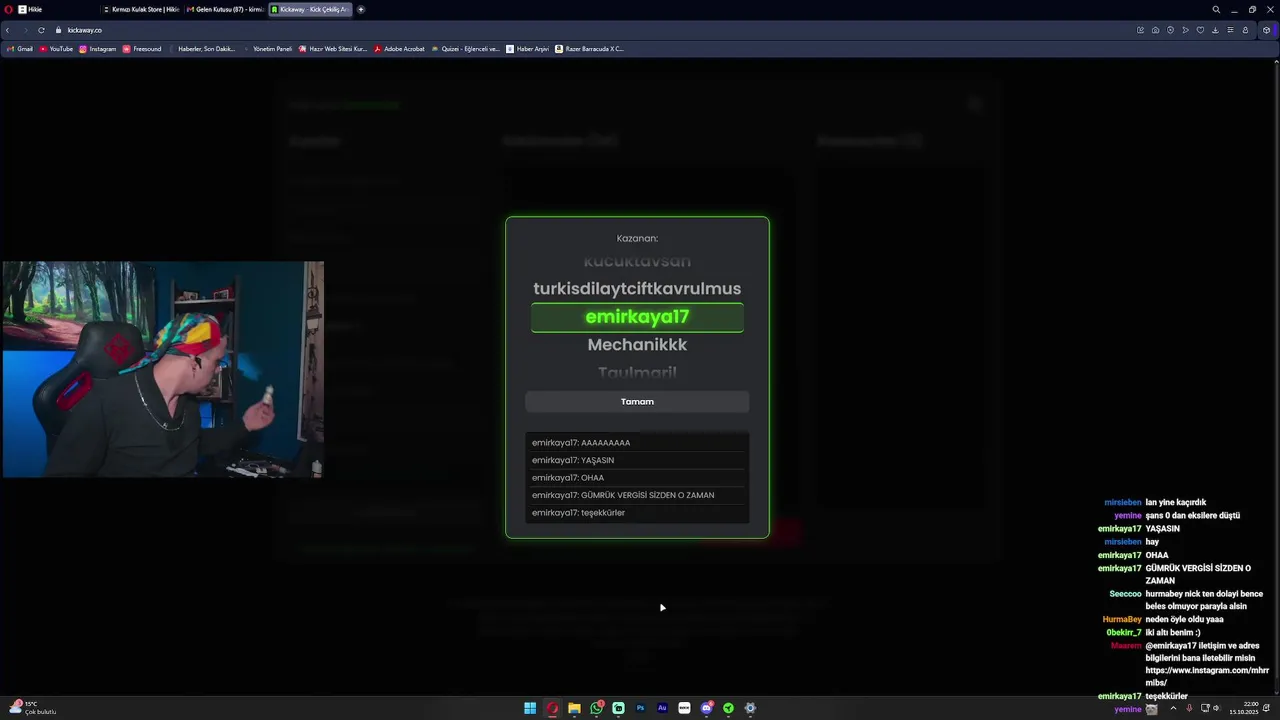Viewport: 1280px width, 720px height.
Task: Click username 0bekirr_7 in chat overlay
Action: pyautogui.click(x=1124, y=633)
